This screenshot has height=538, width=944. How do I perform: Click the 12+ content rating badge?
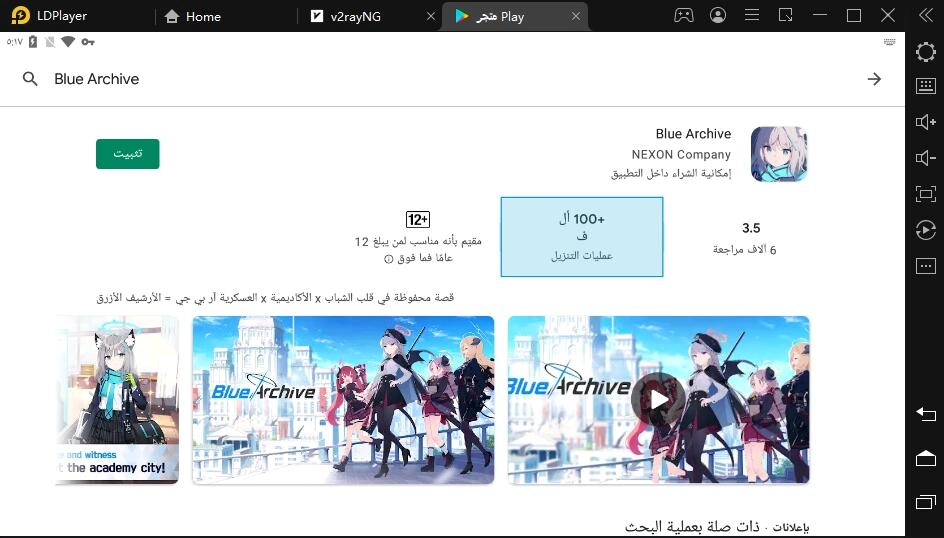click(x=418, y=219)
